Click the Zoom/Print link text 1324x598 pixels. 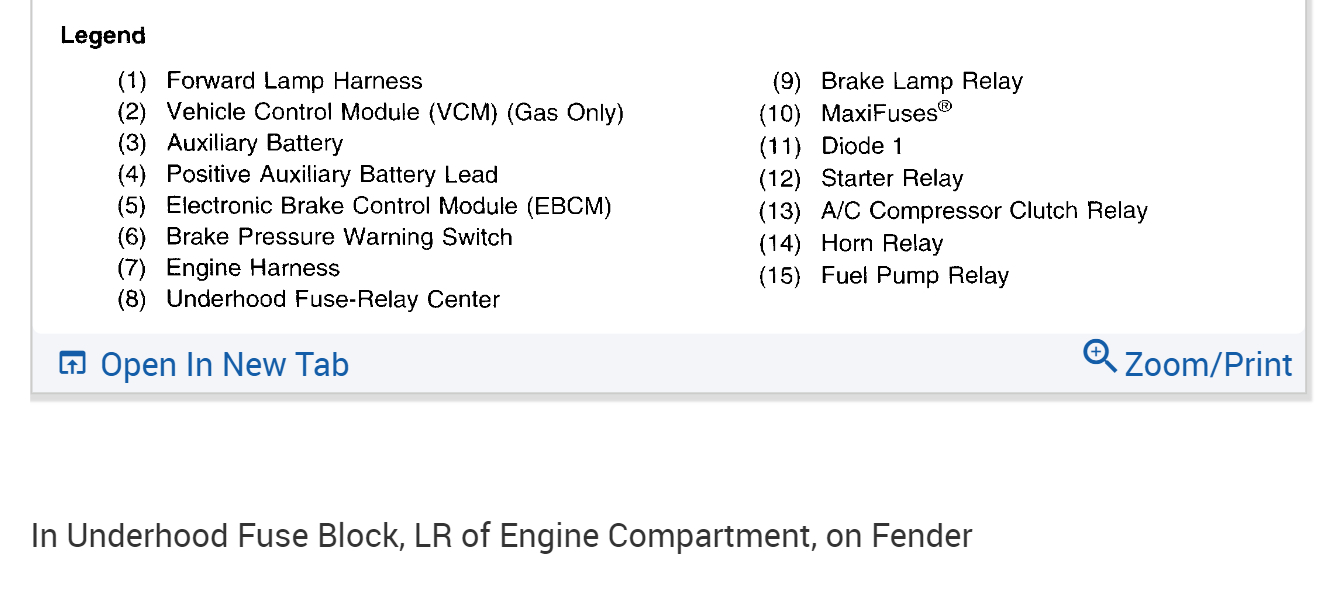pos(1208,365)
